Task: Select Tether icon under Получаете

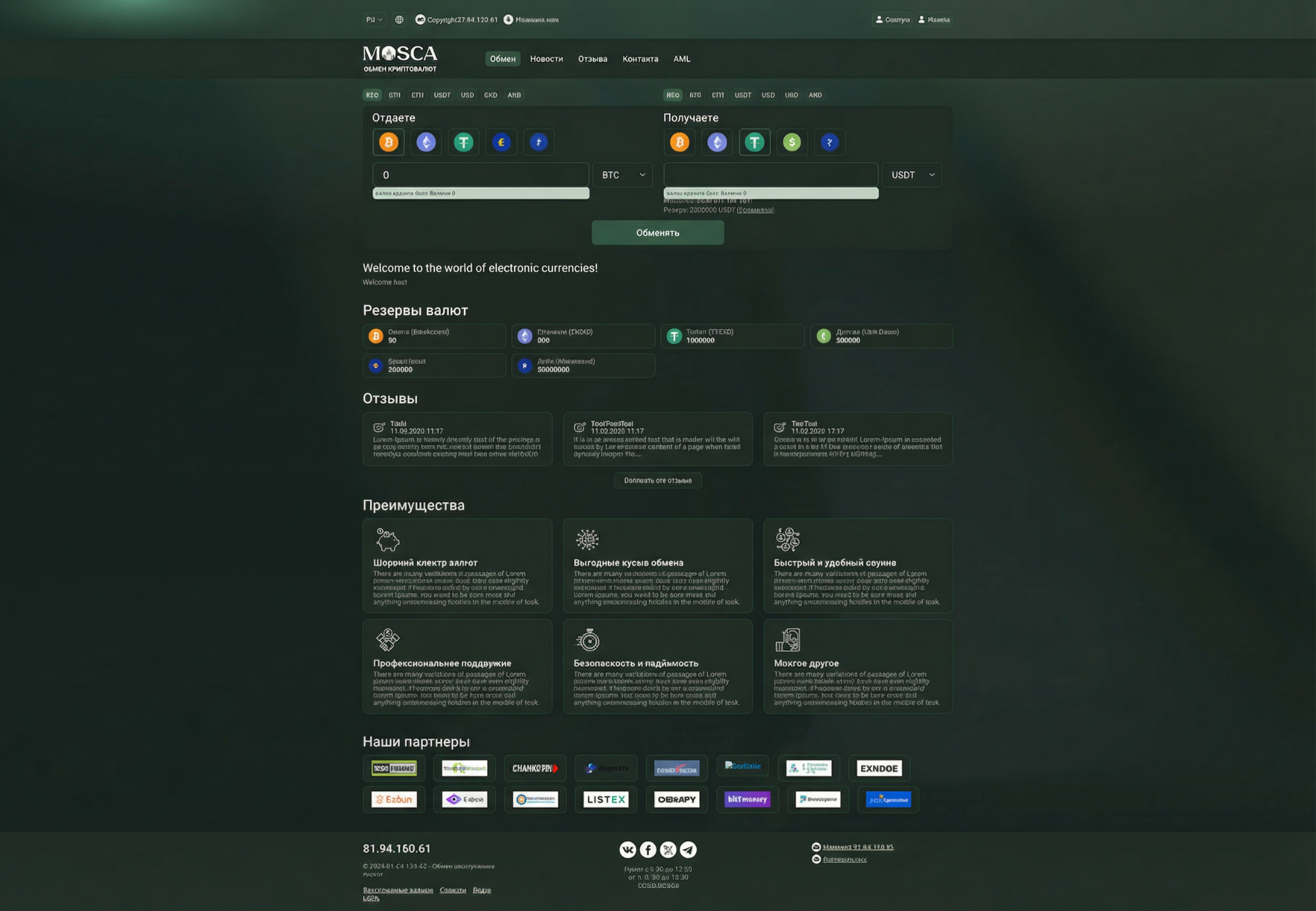Action: 754,142
